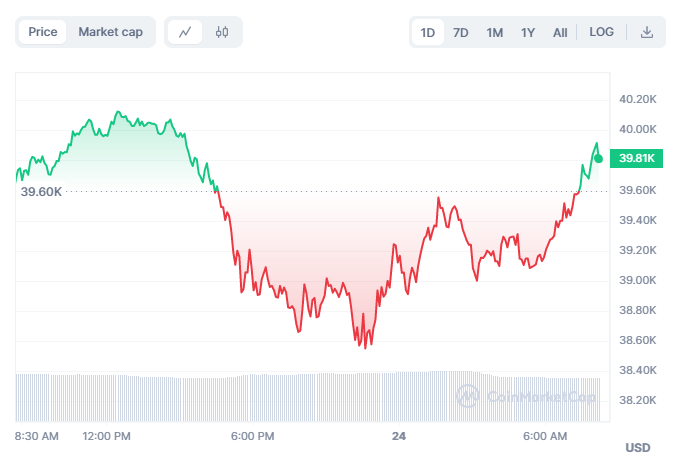Image resolution: width=677 pixels, height=474 pixels.
Task: Select the 7D time range
Action: point(461,32)
